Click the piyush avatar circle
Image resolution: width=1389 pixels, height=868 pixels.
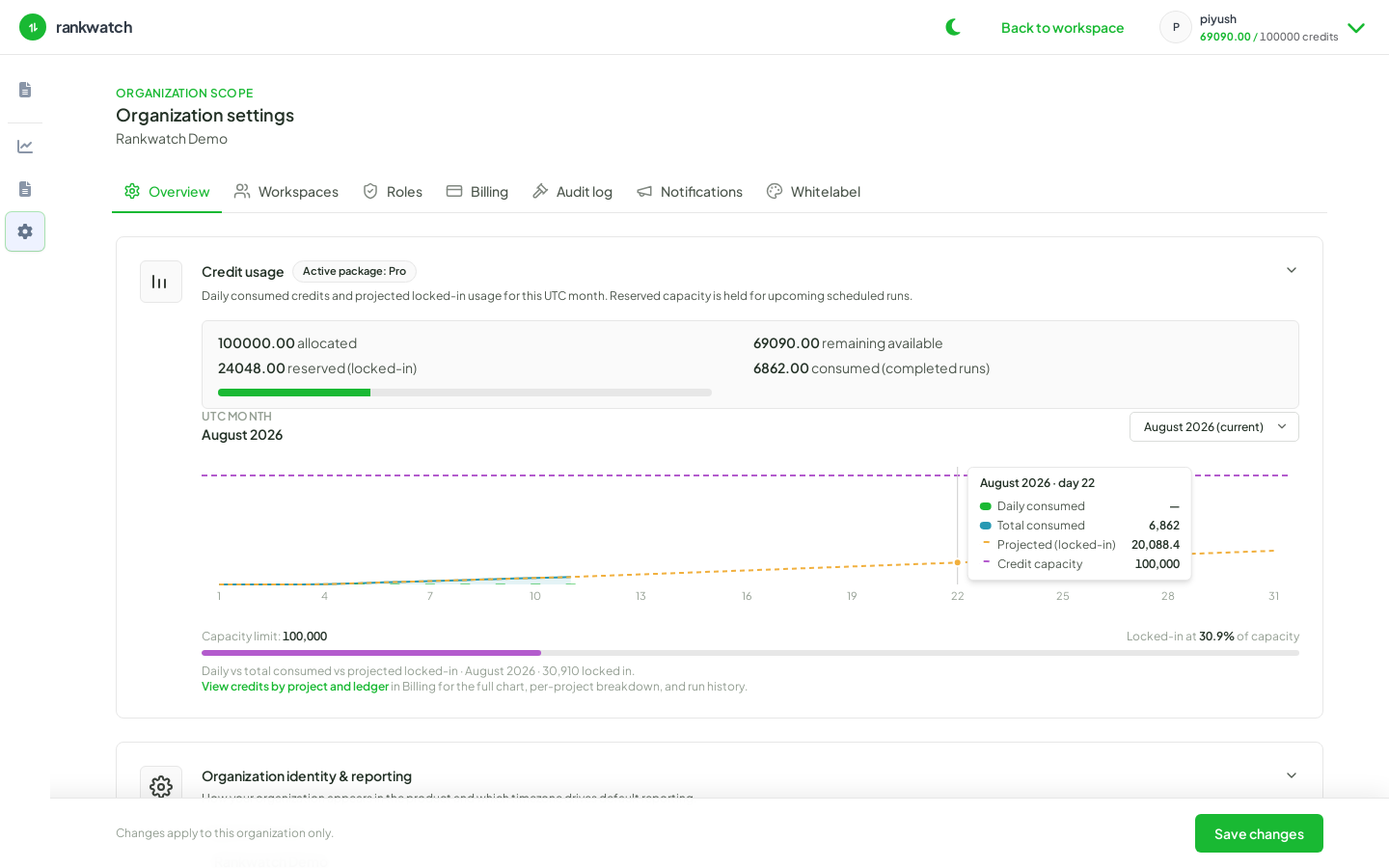(x=1176, y=27)
